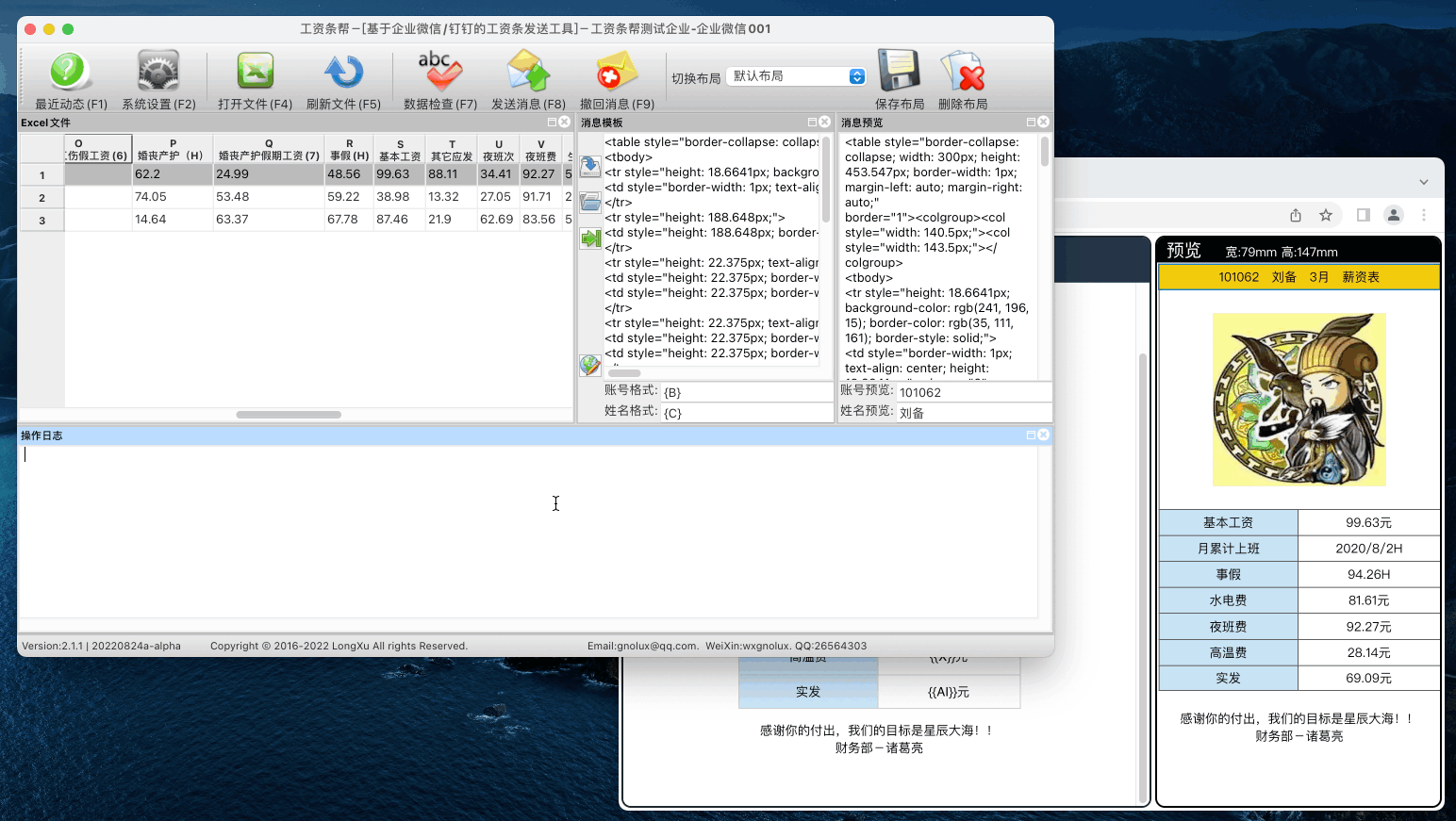Click the 账号预览 field showing 101062
This screenshot has height=821, width=1456.
(973, 392)
